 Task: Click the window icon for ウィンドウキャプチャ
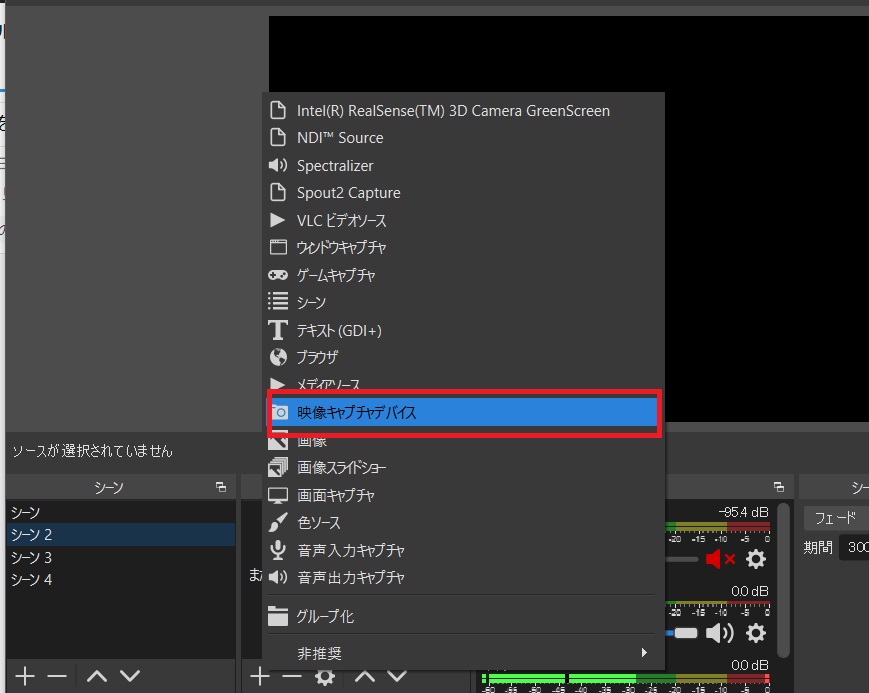click(x=278, y=247)
